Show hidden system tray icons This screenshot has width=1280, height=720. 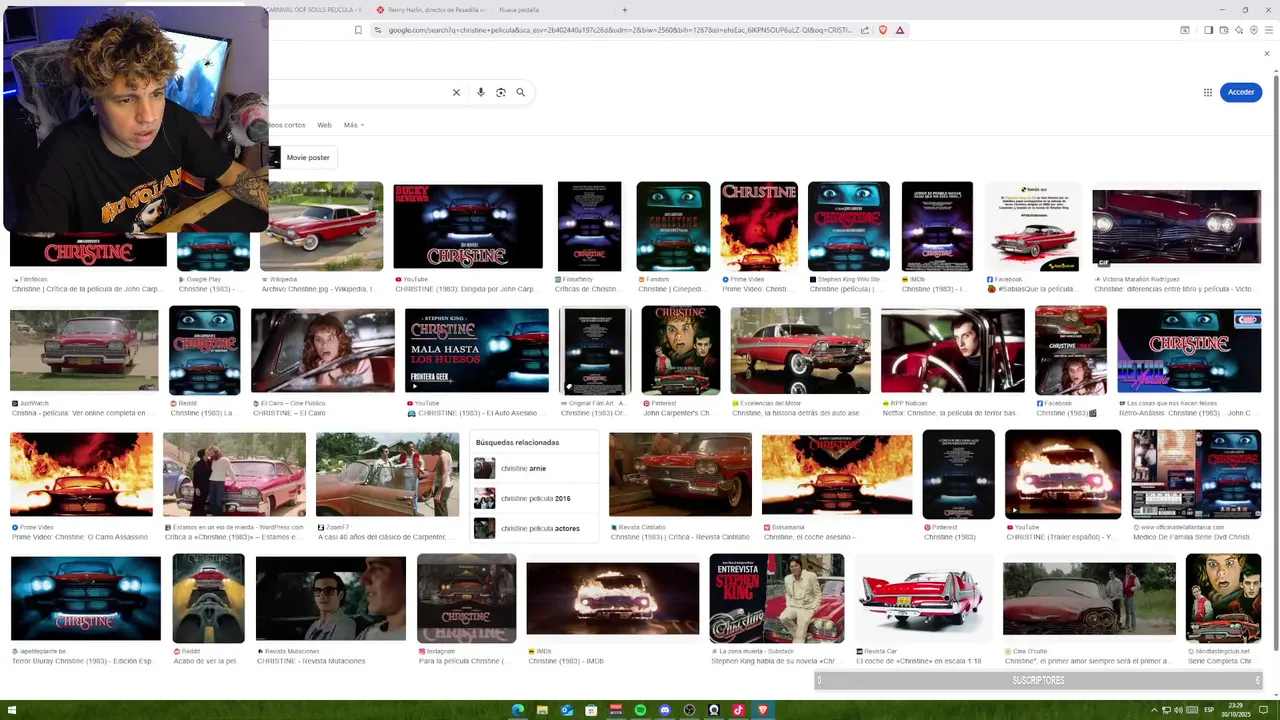1155,710
